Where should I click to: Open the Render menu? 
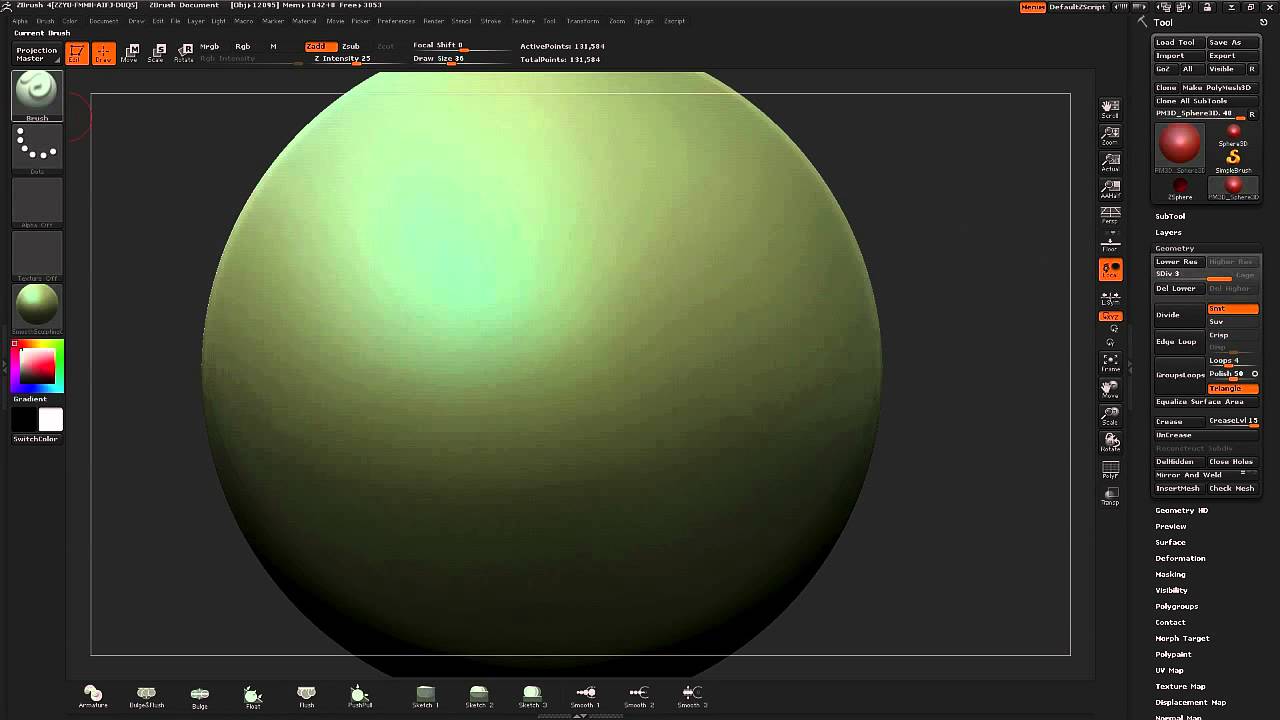pos(434,21)
